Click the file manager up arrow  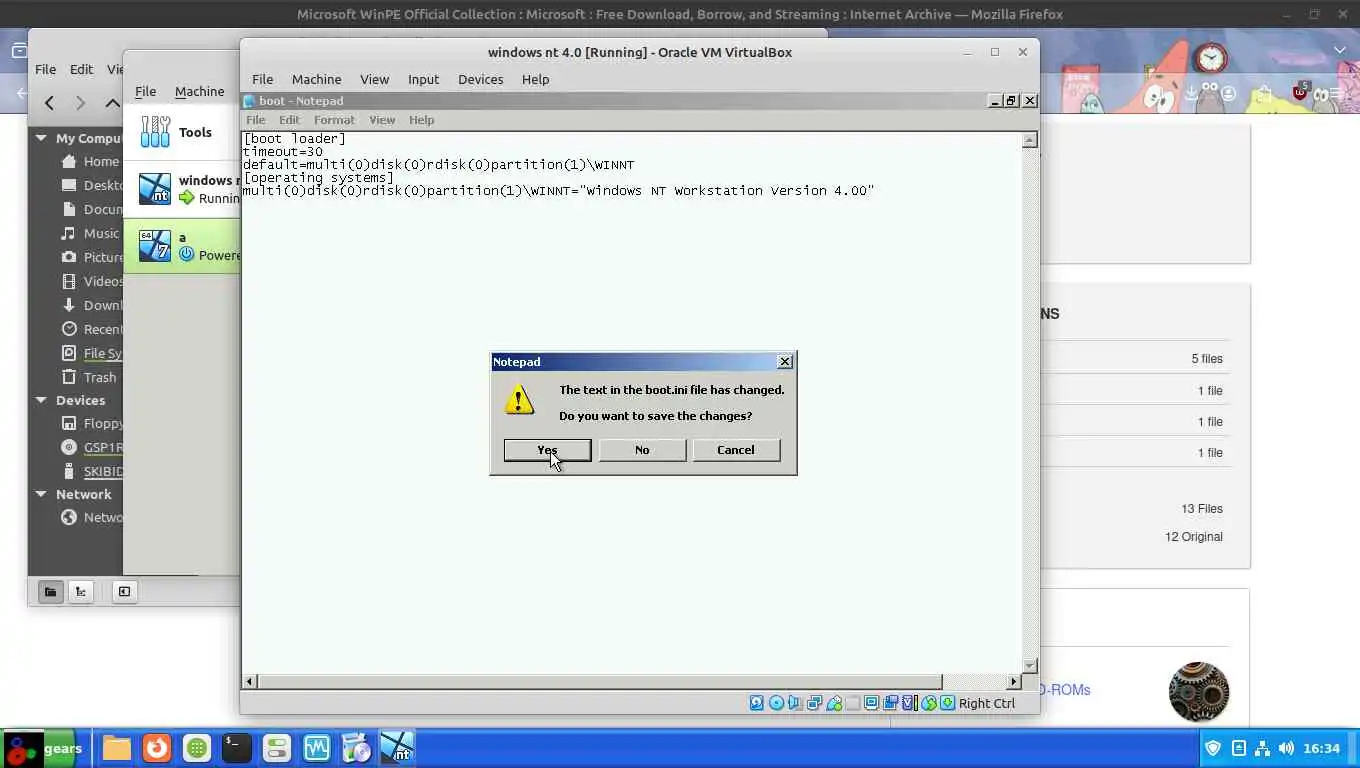point(112,102)
